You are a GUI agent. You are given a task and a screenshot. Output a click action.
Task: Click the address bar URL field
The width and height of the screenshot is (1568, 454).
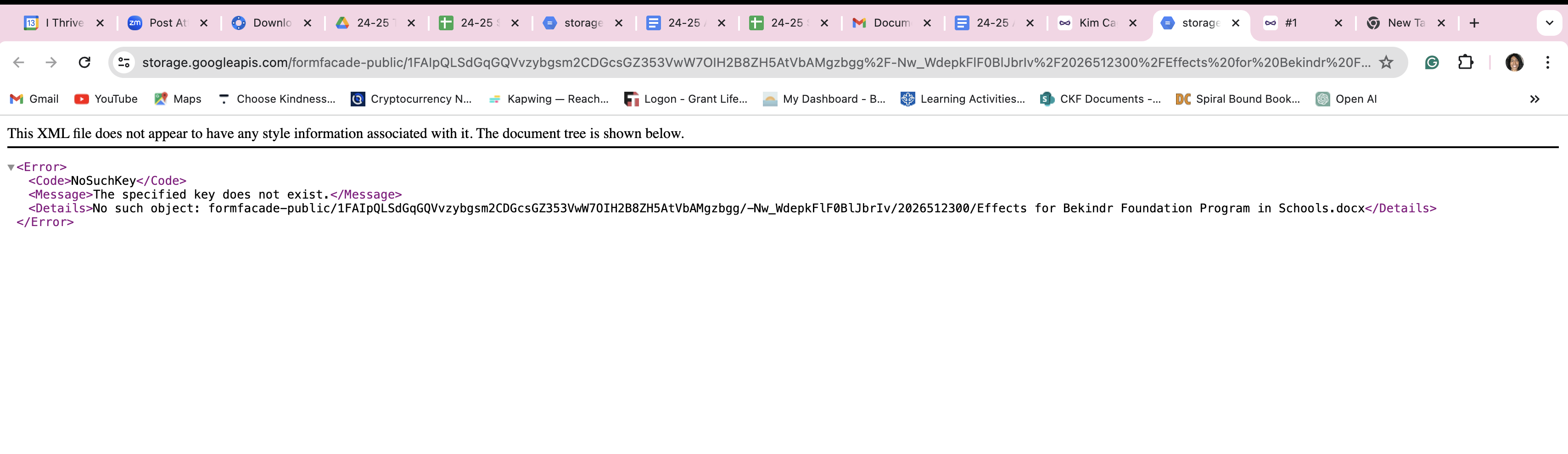[755, 62]
